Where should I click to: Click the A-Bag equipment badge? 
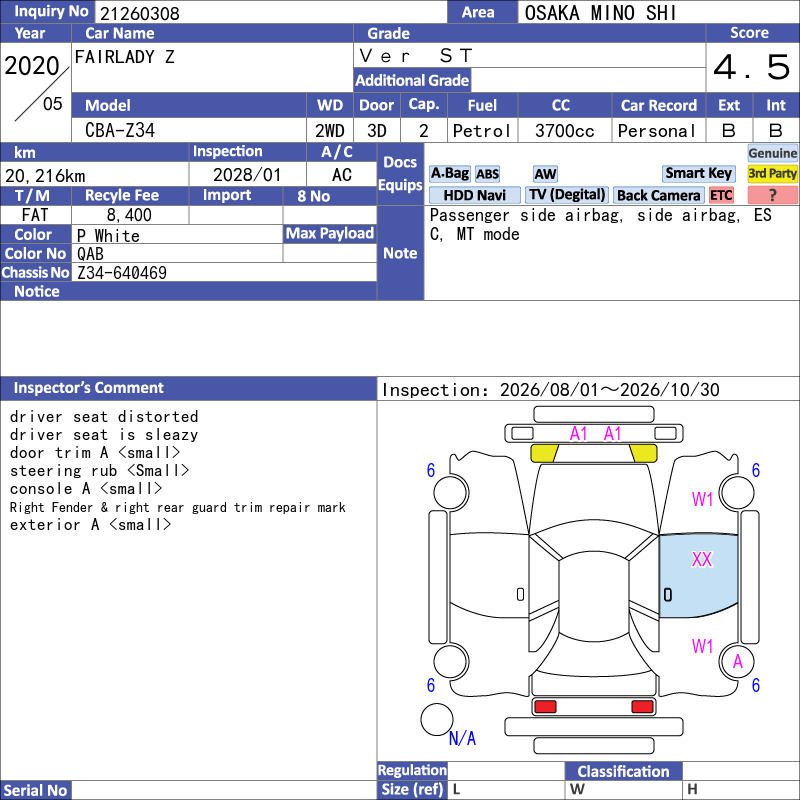pos(449,174)
